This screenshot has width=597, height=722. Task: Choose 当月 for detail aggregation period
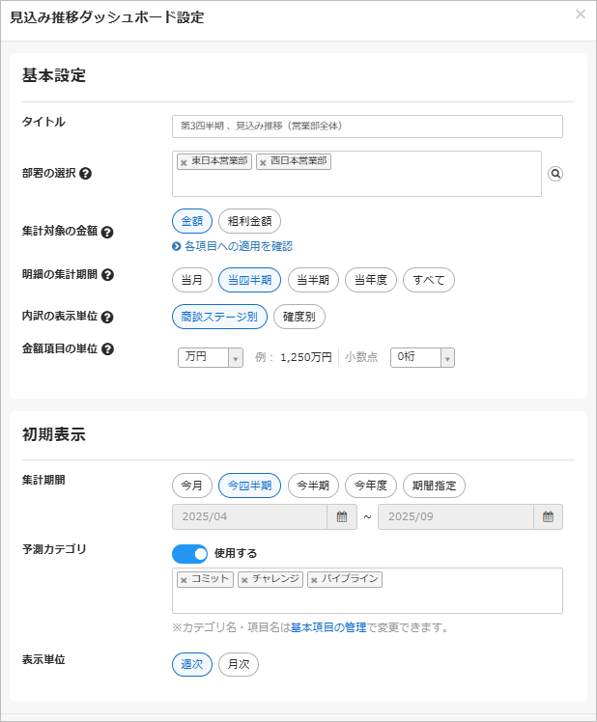click(x=192, y=280)
